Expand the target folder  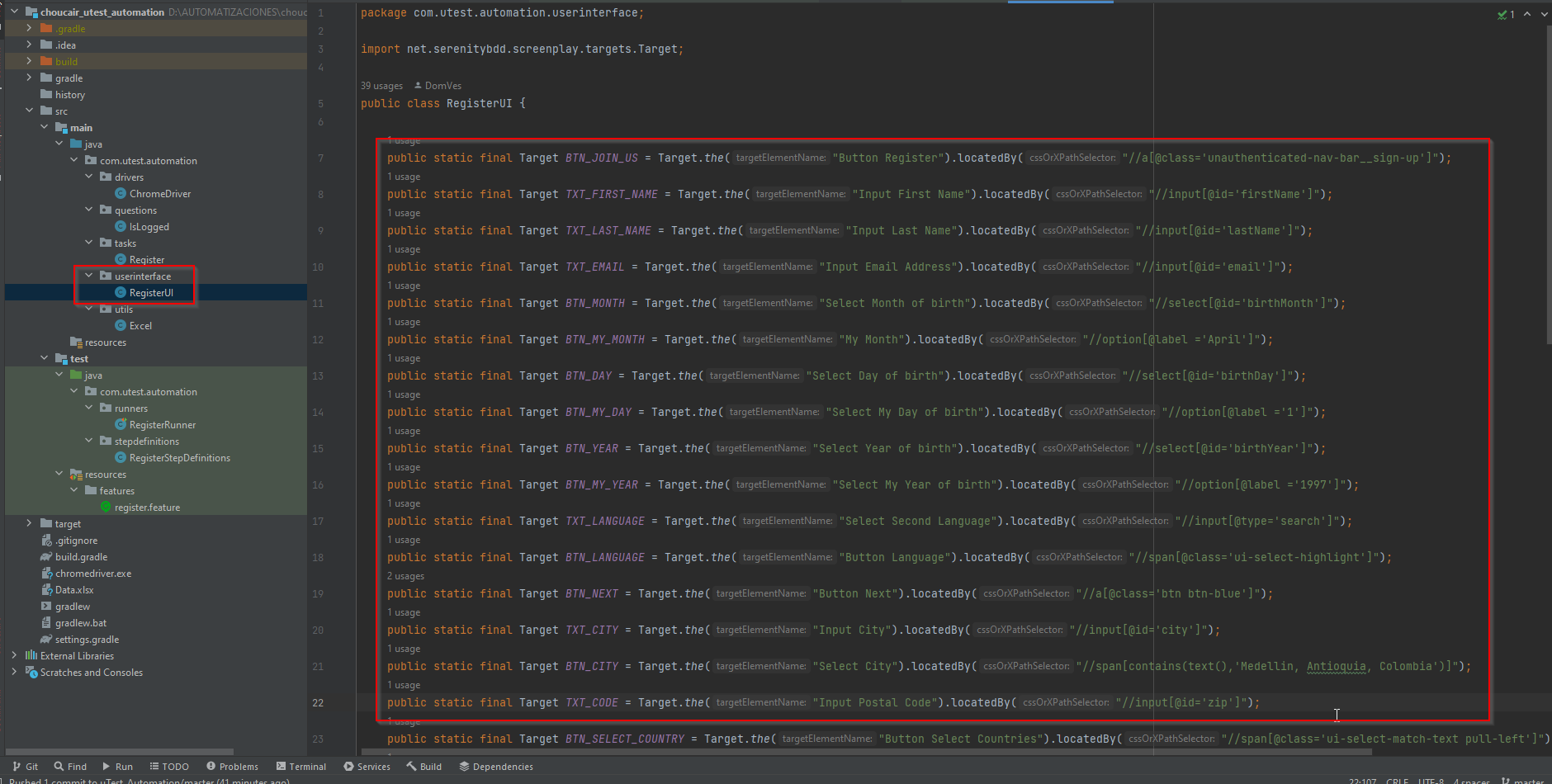29,524
